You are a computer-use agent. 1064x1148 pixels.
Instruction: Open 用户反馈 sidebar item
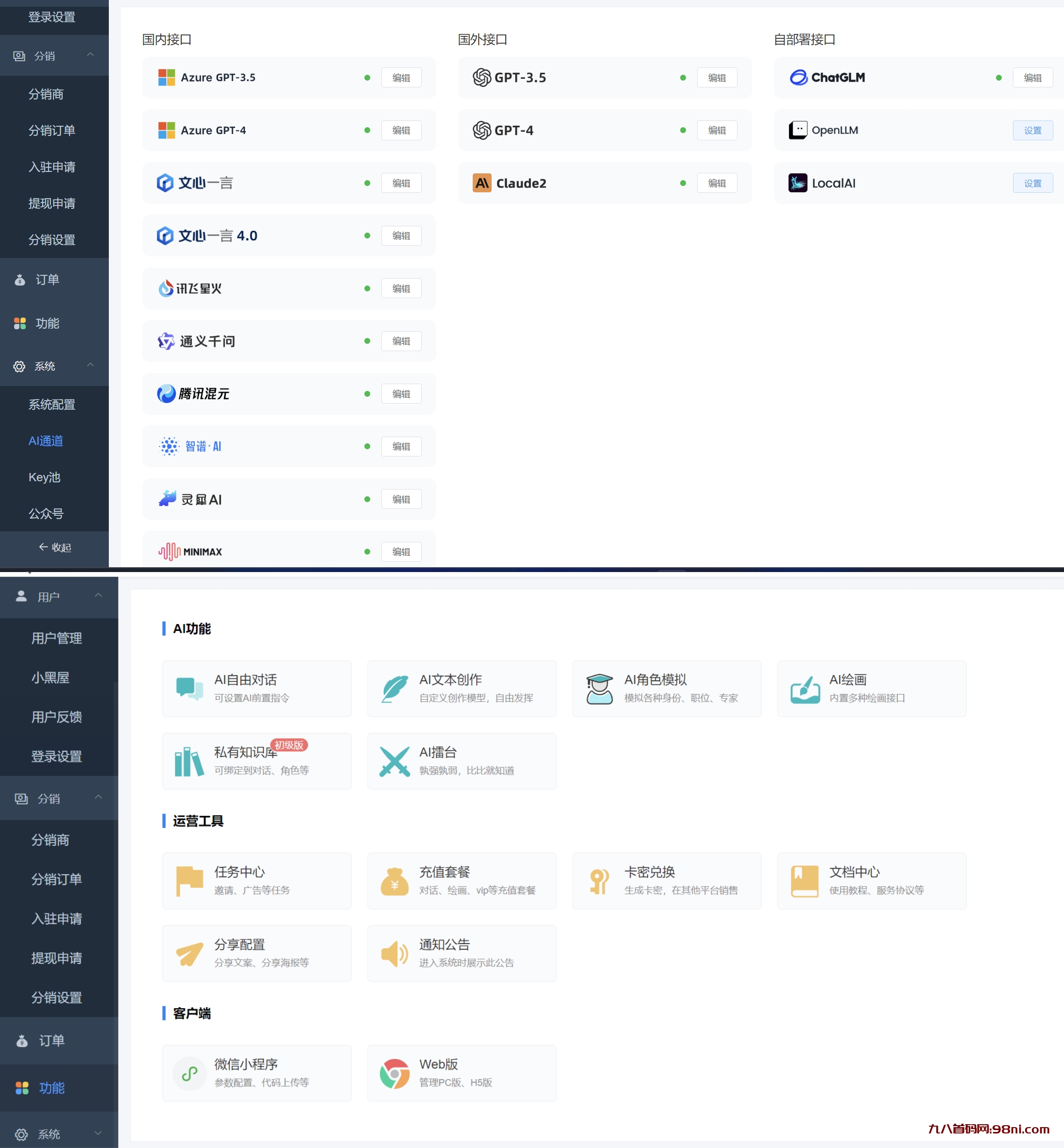coord(56,716)
